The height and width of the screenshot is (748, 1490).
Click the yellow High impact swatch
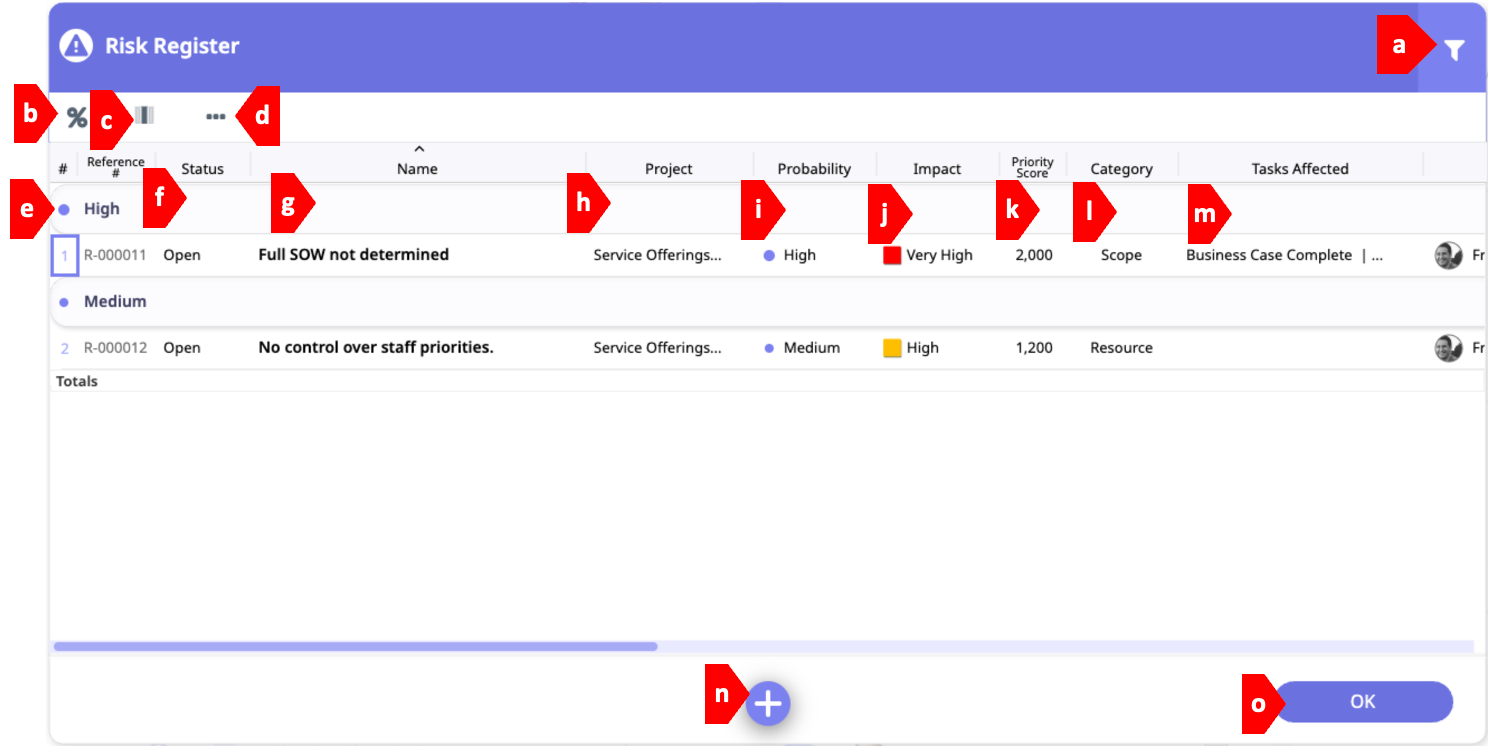(x=892, y=348)
